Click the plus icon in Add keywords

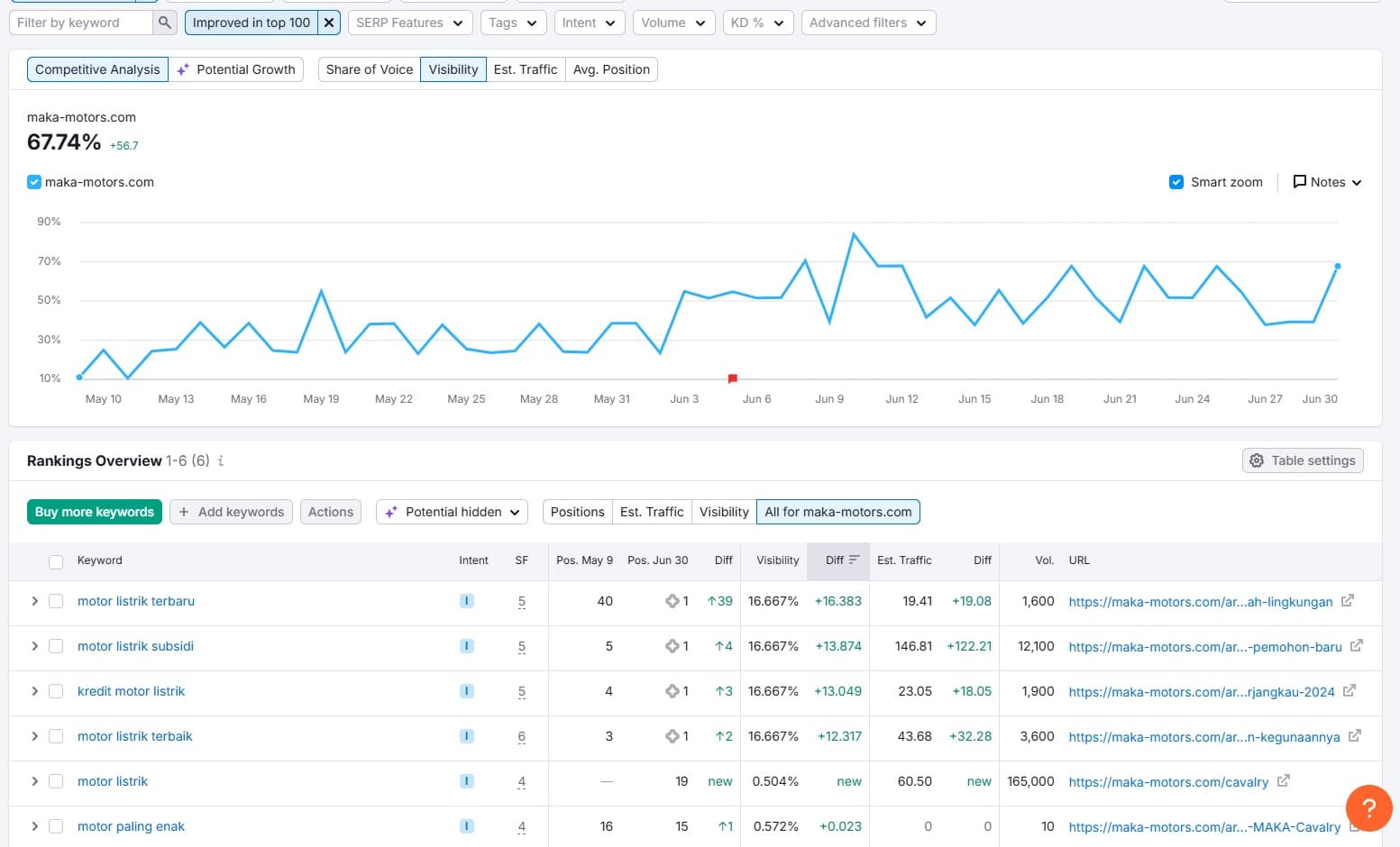(x=184, y=512)
